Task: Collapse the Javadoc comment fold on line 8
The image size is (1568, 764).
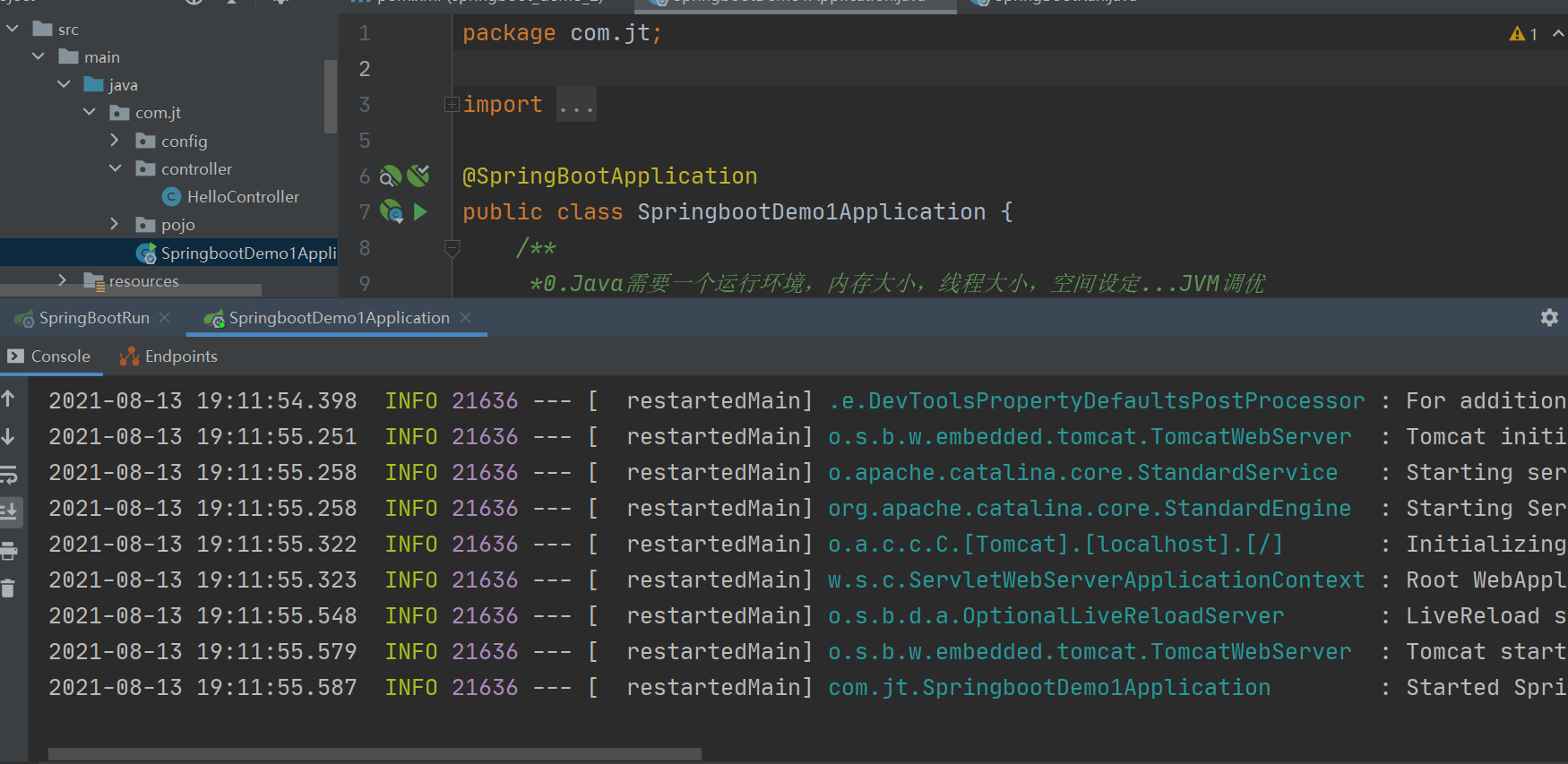Action: pyautogui.click(x=452, y=248)
